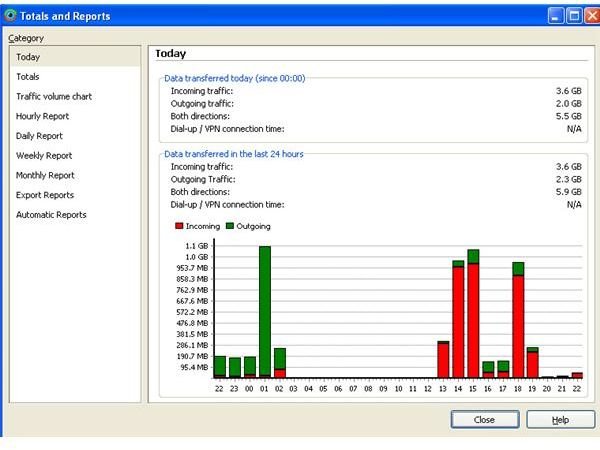Open Help via the Help button

(x=561, y=420)
